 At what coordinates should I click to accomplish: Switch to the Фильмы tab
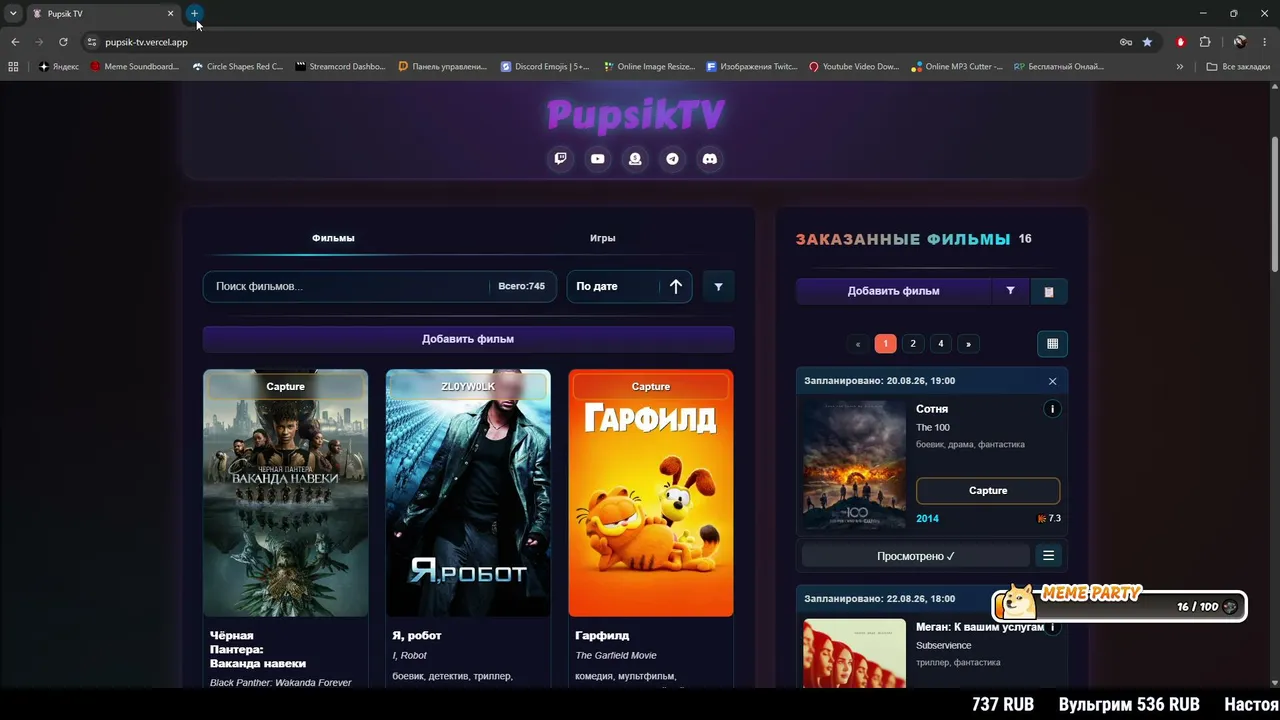pos(333,238)
